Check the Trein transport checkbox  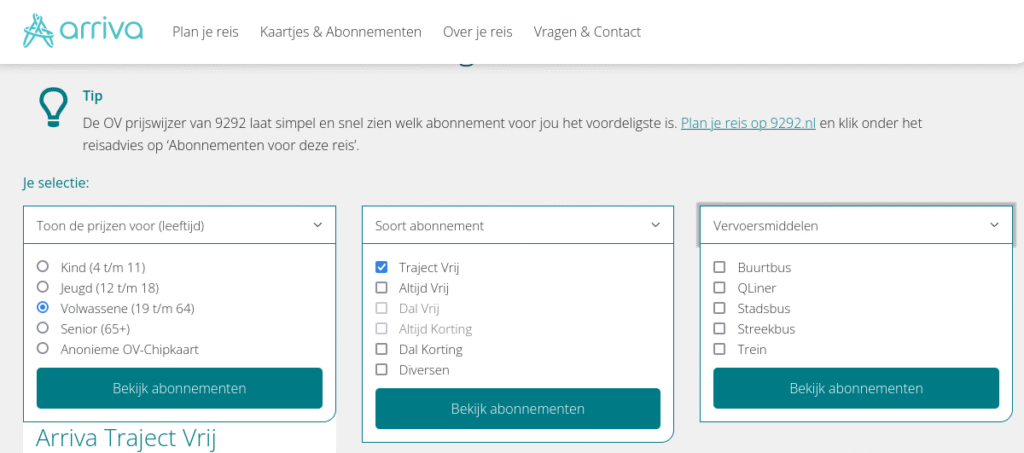click(x=719, y=349)
